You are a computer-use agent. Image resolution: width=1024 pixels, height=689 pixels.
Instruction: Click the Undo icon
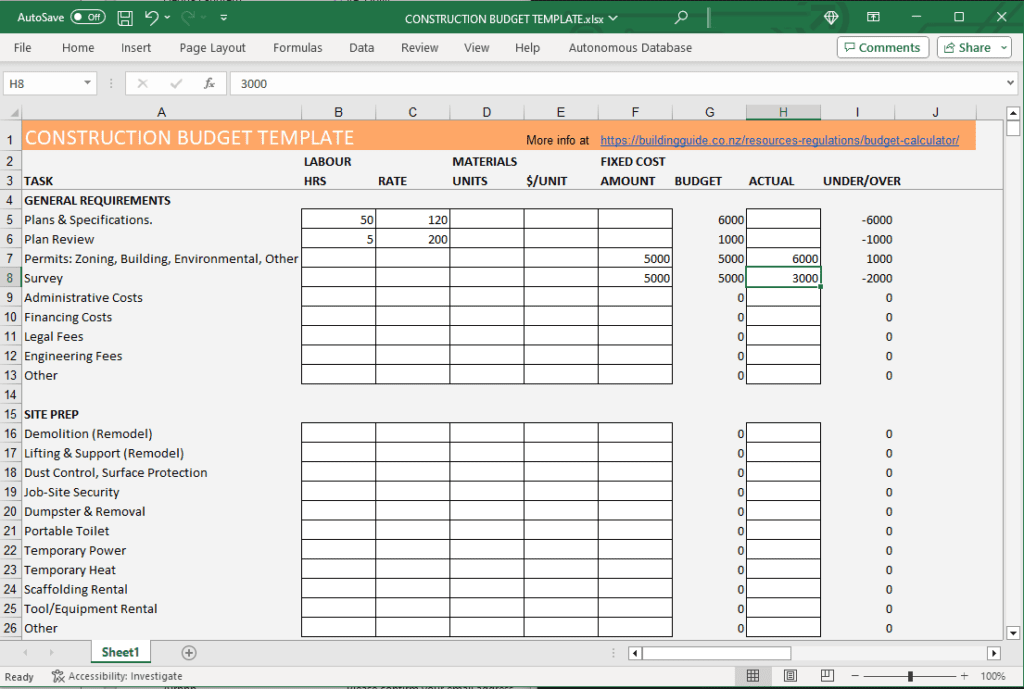point(152,17)
